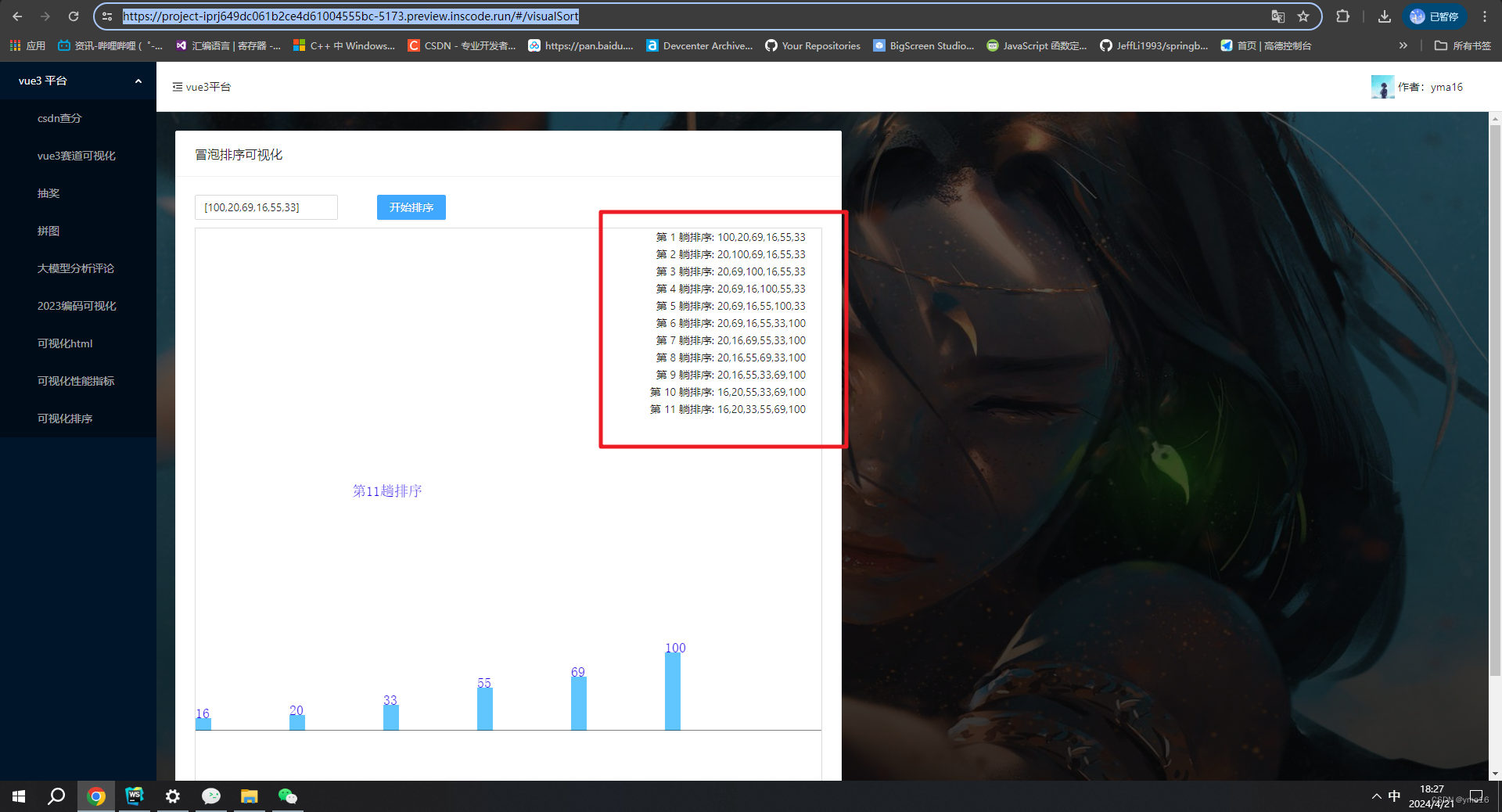
Task: Show more bookmarks with the double chevron
Action: click(x=1403, y=46)
